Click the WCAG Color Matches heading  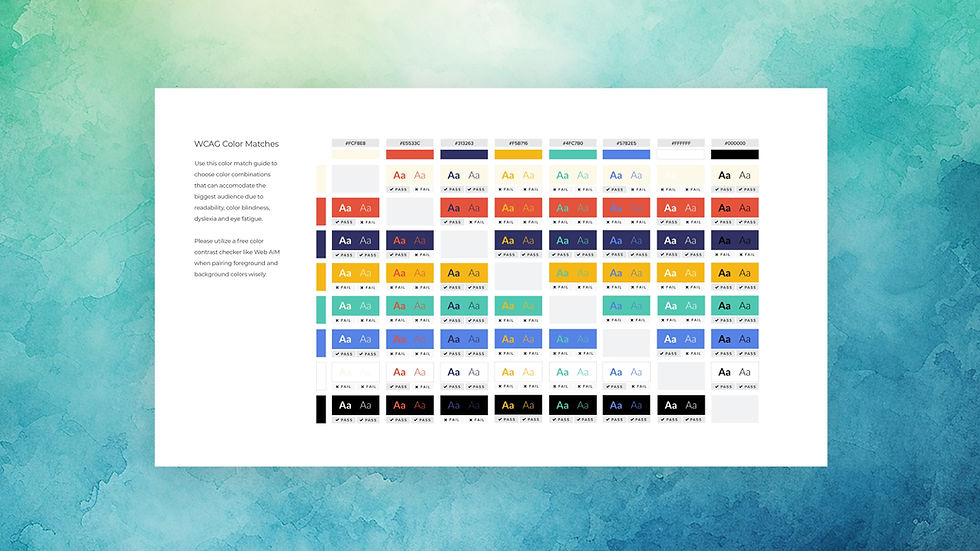pyautogui.click(x=236, y=144)
